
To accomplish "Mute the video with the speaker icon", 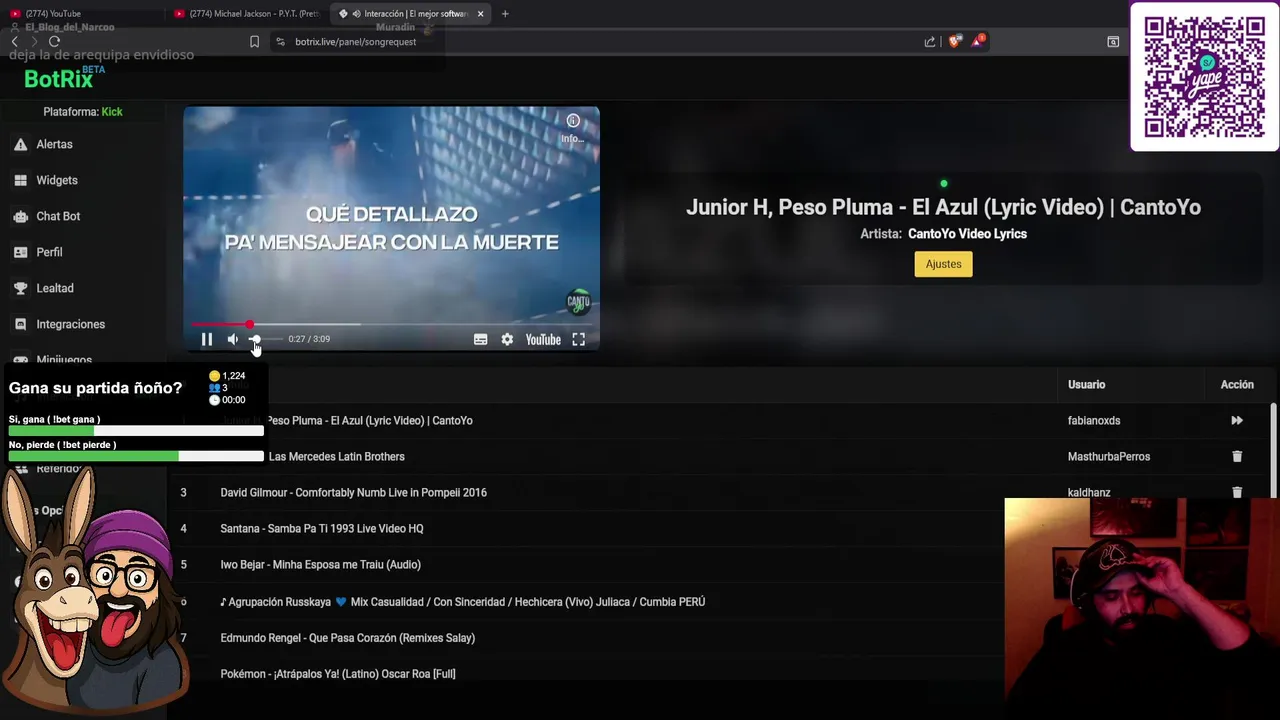I will [x=232, y=340].
